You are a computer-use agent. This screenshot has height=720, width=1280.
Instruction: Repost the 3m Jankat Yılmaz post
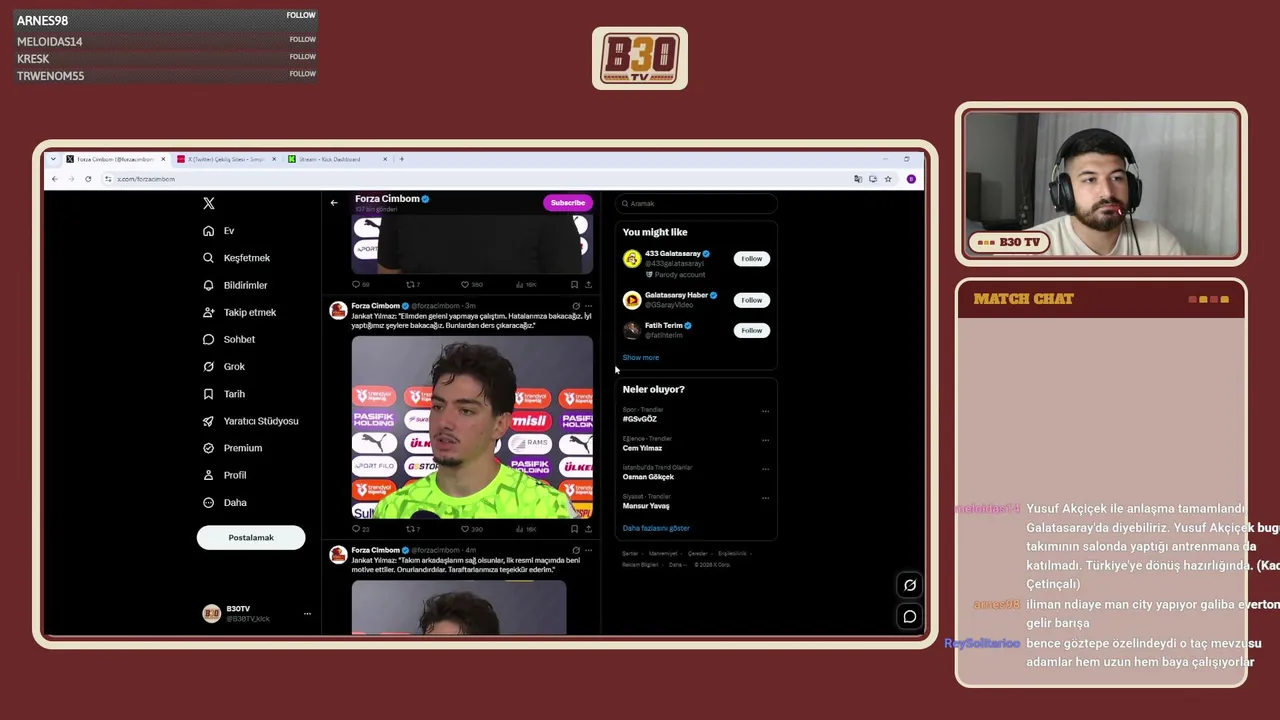pos(409,529)
